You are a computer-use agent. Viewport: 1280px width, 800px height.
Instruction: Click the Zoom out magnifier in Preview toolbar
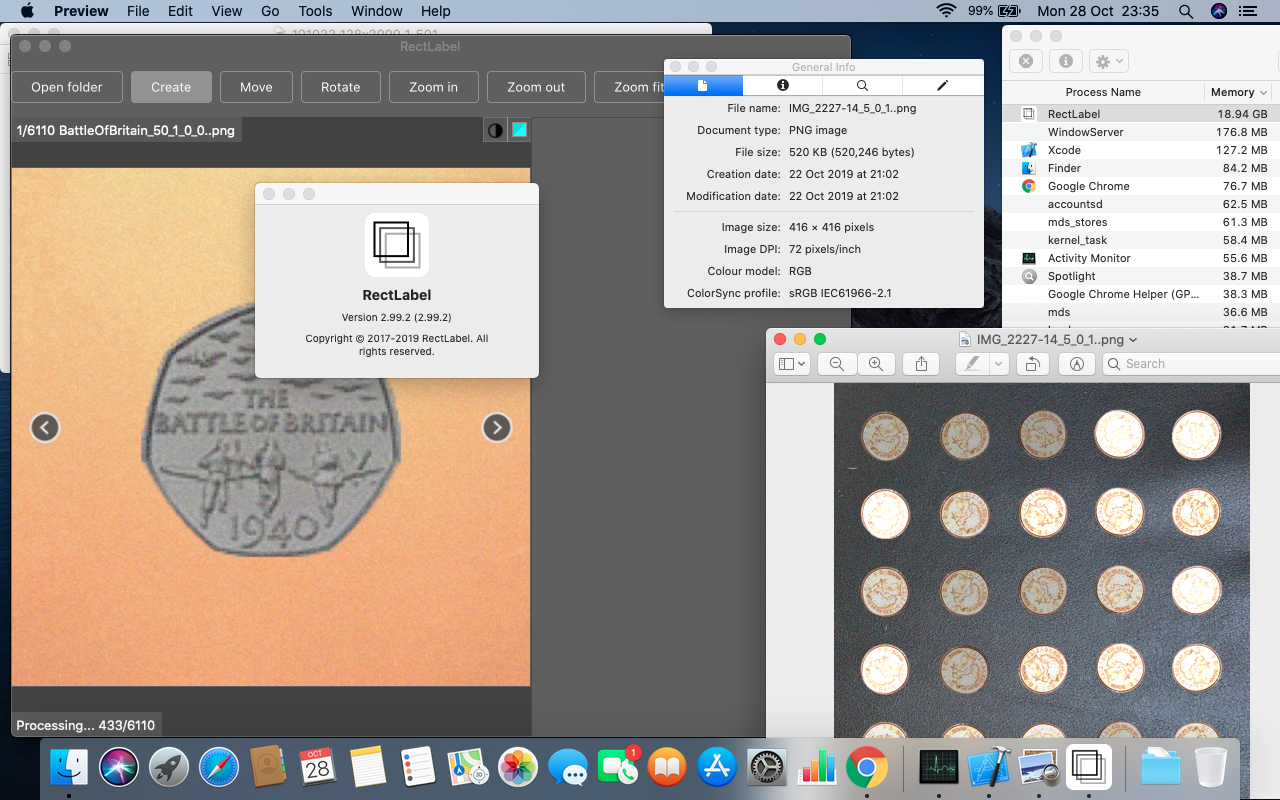pos(837,363)
